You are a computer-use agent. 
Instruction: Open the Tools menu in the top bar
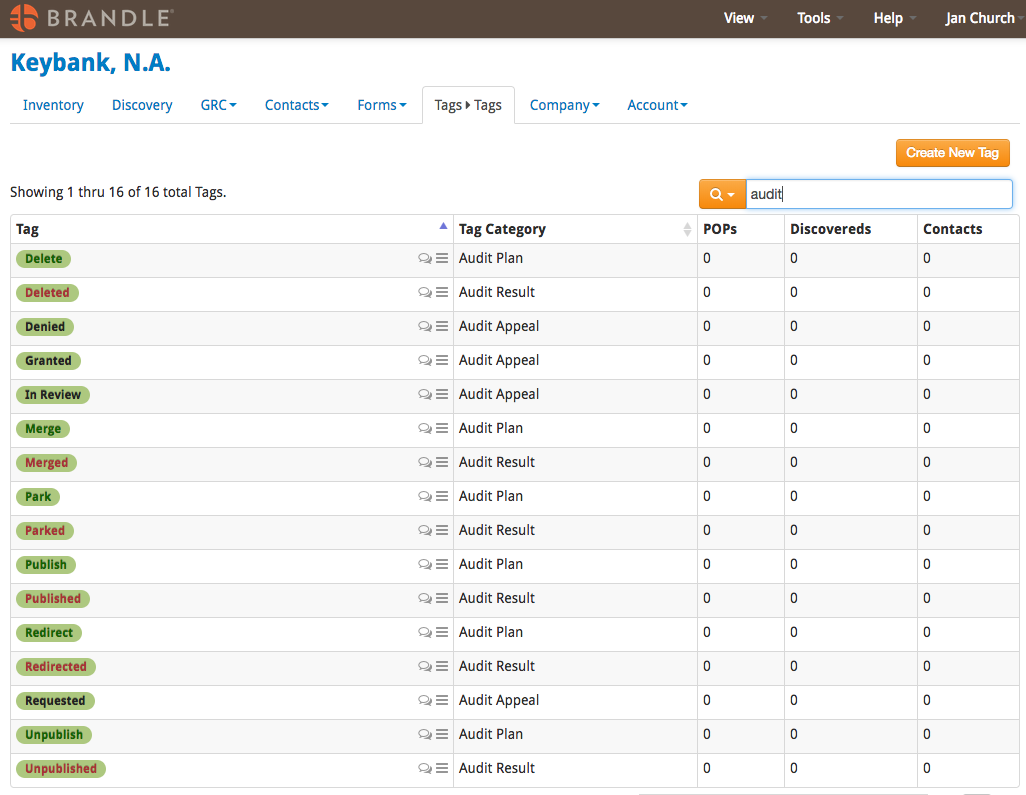coord(820,18)
